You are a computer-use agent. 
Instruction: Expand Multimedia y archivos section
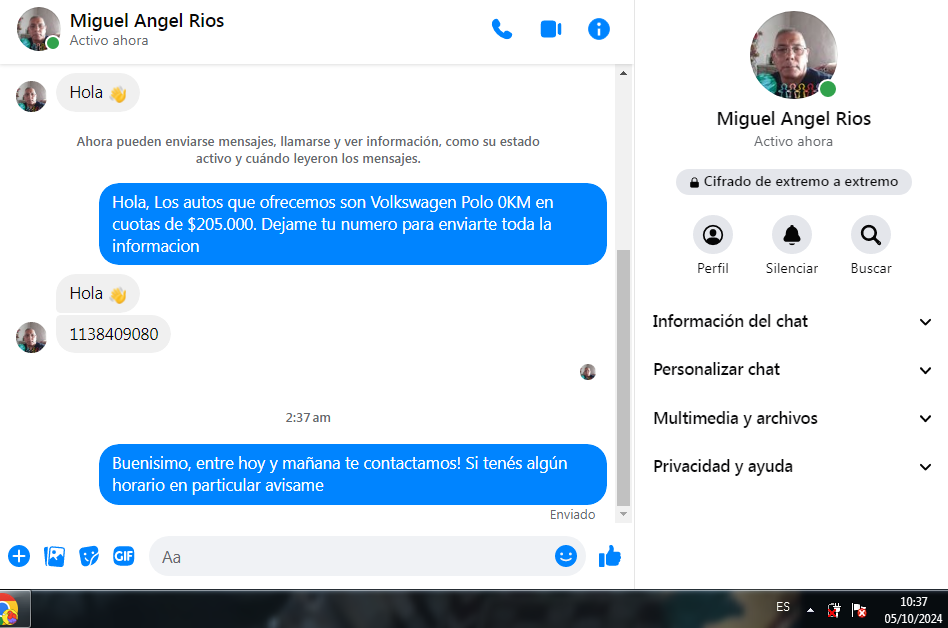(792, 418)
